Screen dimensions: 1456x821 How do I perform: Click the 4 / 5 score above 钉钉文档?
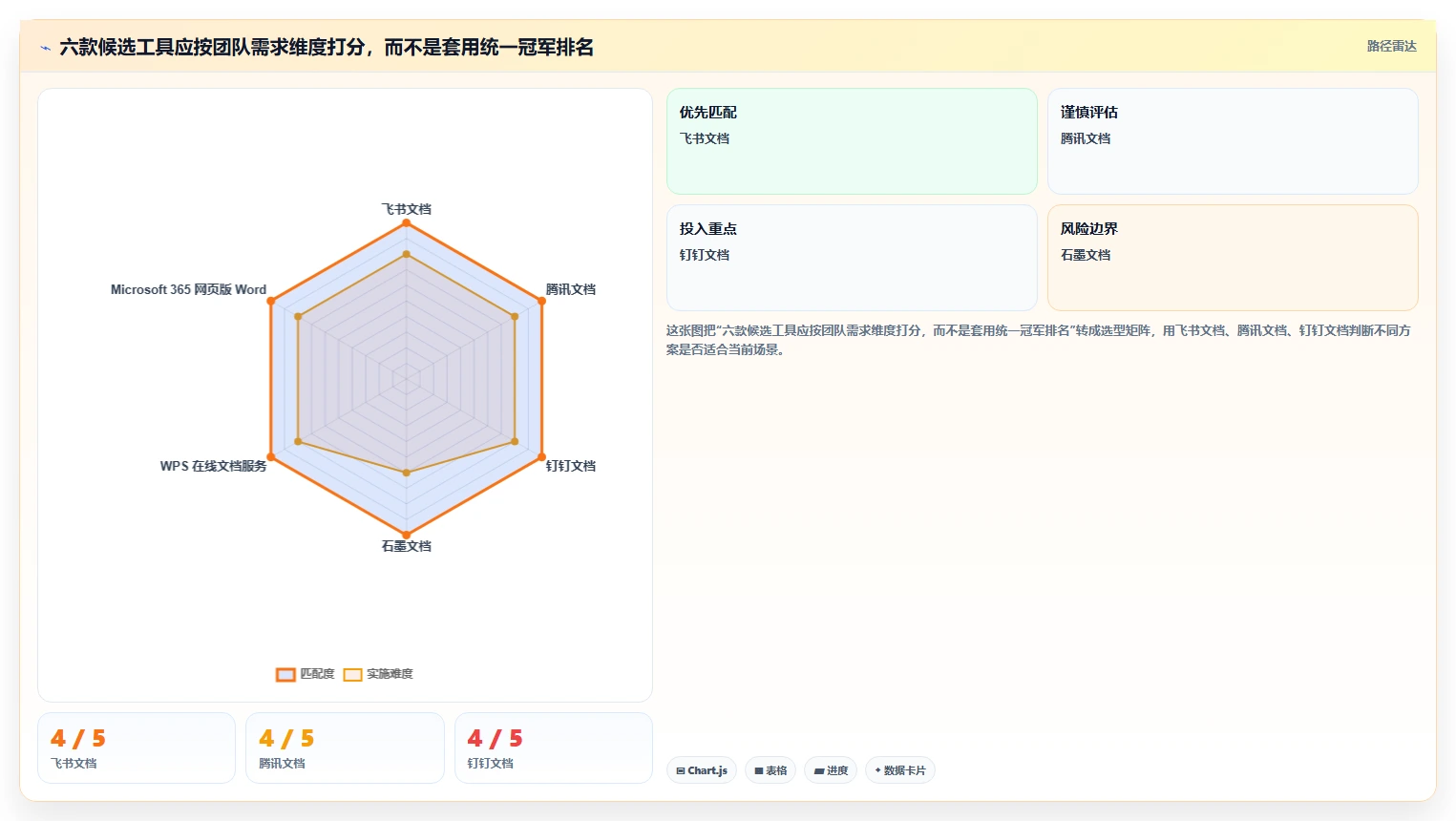495,739
